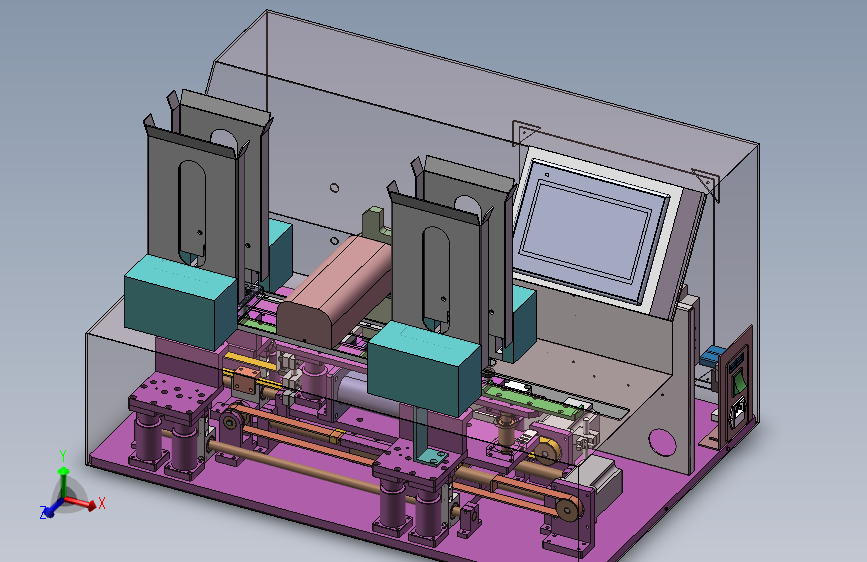Select the green rocker power switch on the side panel

coord(739,383)
